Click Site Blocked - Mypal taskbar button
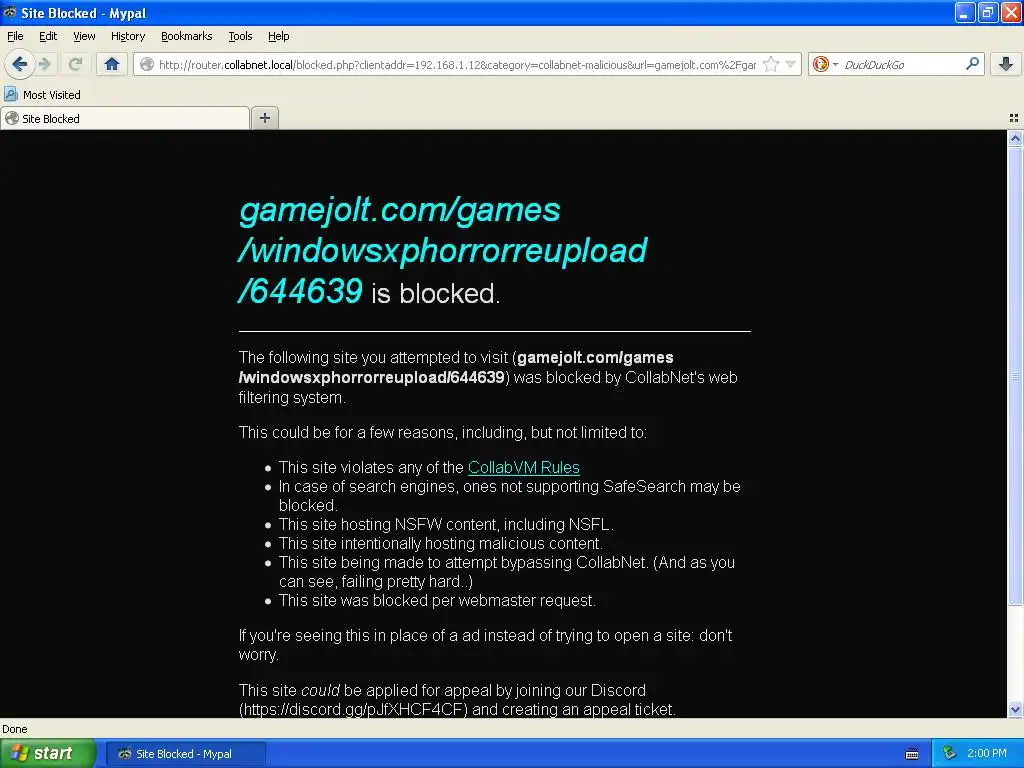This screenshot has height=768, width=1024. pos(185,754)
